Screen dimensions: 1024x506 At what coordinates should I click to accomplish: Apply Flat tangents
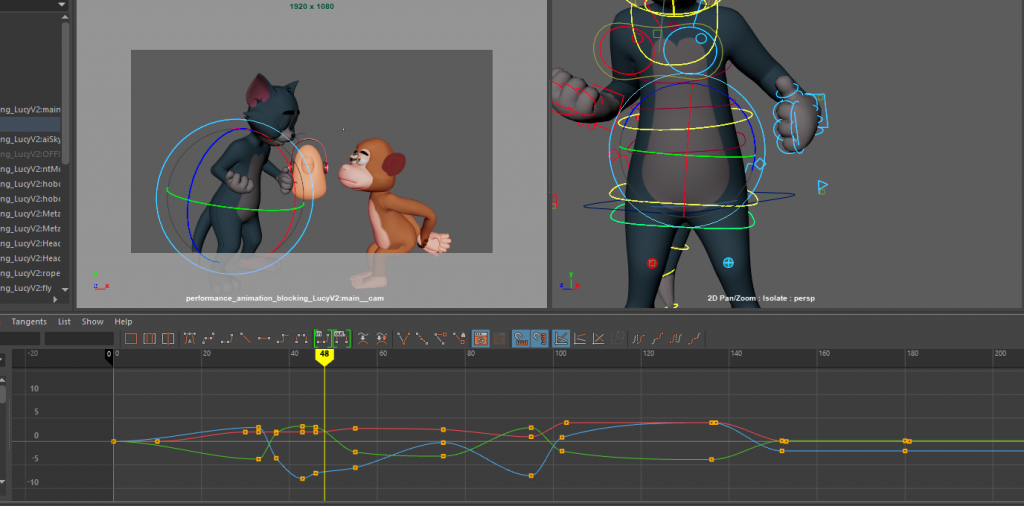[264, 338]
